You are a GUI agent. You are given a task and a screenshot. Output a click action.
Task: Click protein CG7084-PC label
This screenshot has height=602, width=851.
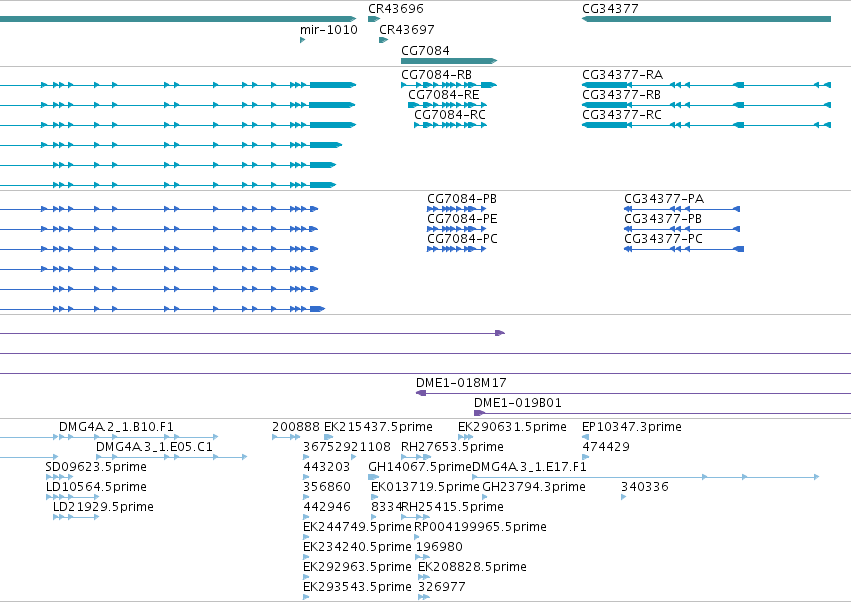coord(462,239)
